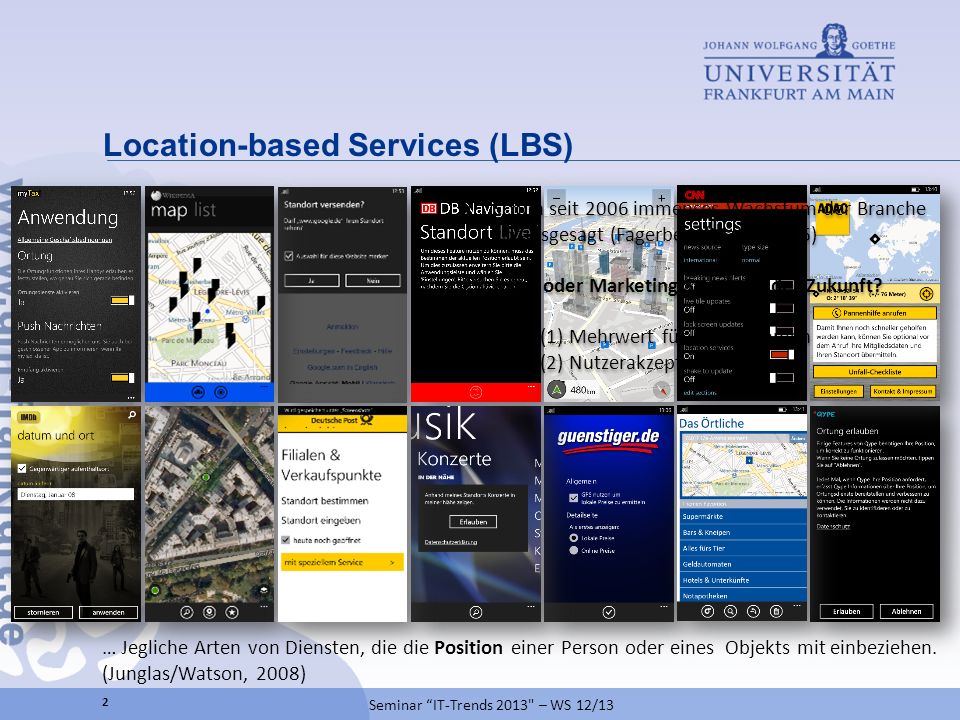Image resolution: width=960 pixels, height=720 pixels.
Task: Toggle myTaxi Push Nachrichten switch
Action: click(122, 378)
